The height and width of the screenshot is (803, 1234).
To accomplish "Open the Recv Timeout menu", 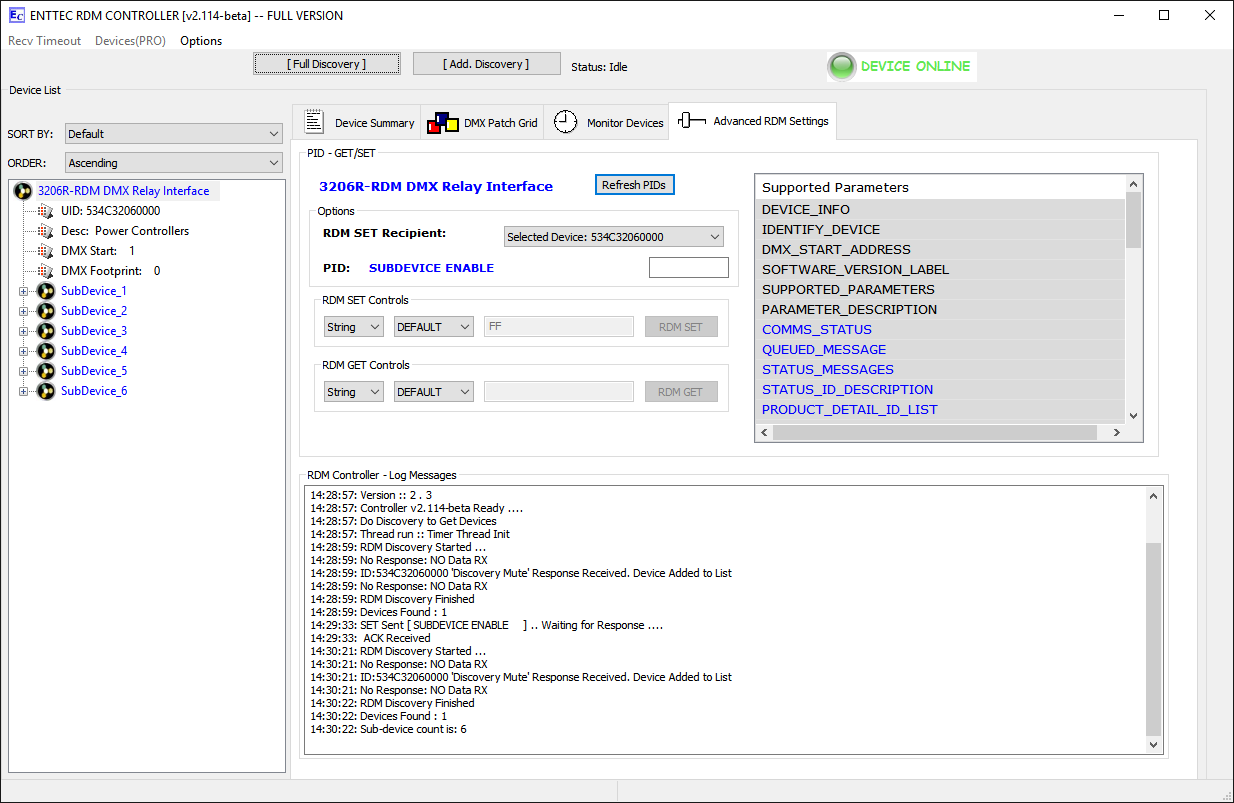I will pos(44,41).
